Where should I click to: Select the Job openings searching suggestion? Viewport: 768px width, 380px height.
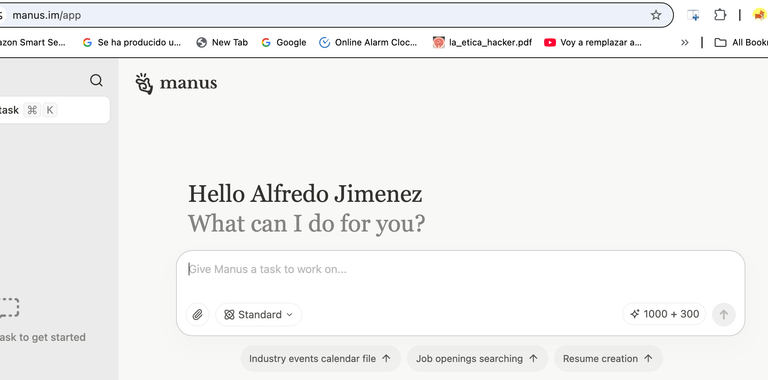tap(477, 358)
